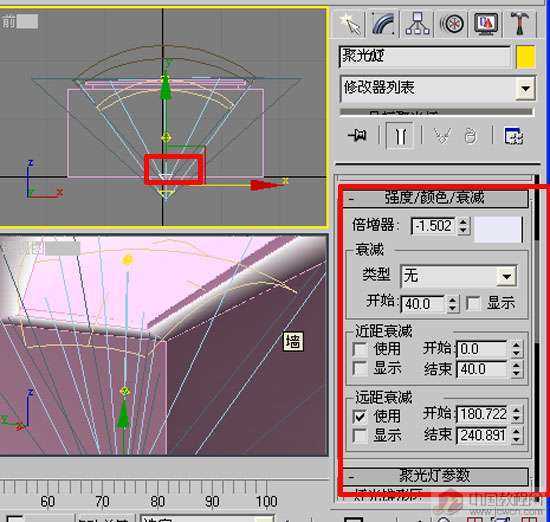Open the Hierarchy command panel tab
Screen dimensions: 550x522
[x=417, y=24]
